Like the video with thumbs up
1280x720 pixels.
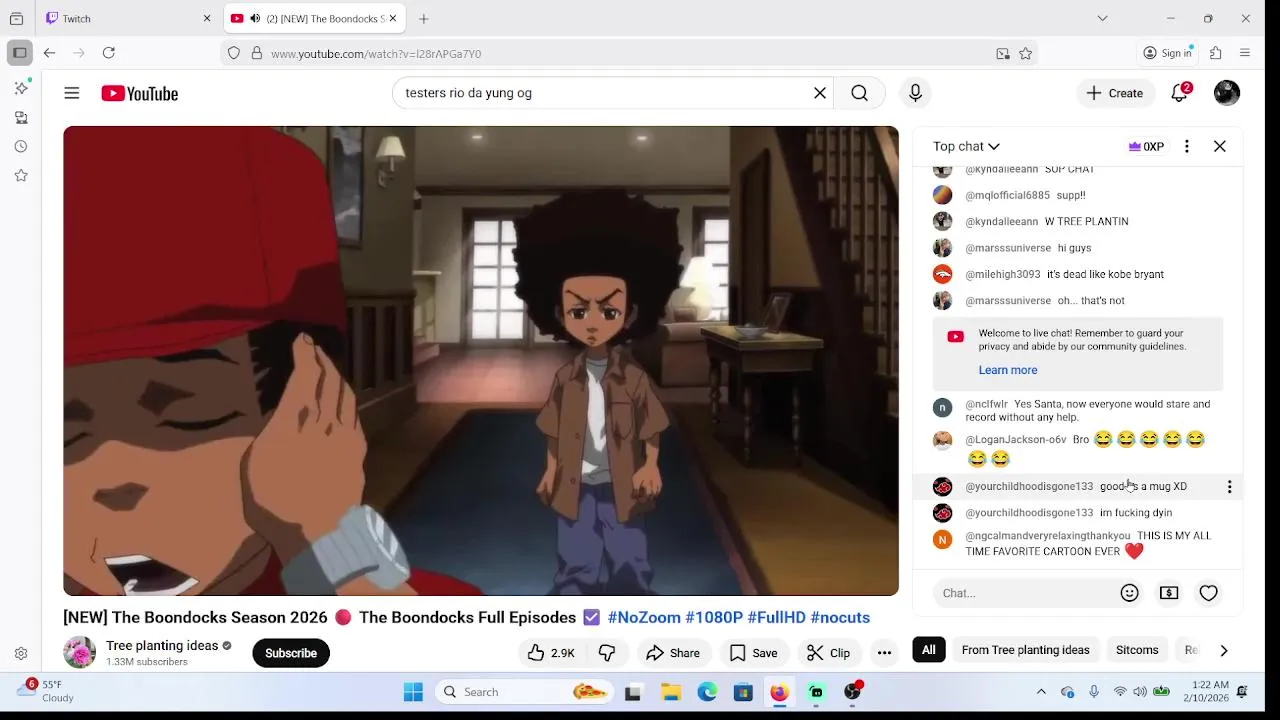[551, 653]
